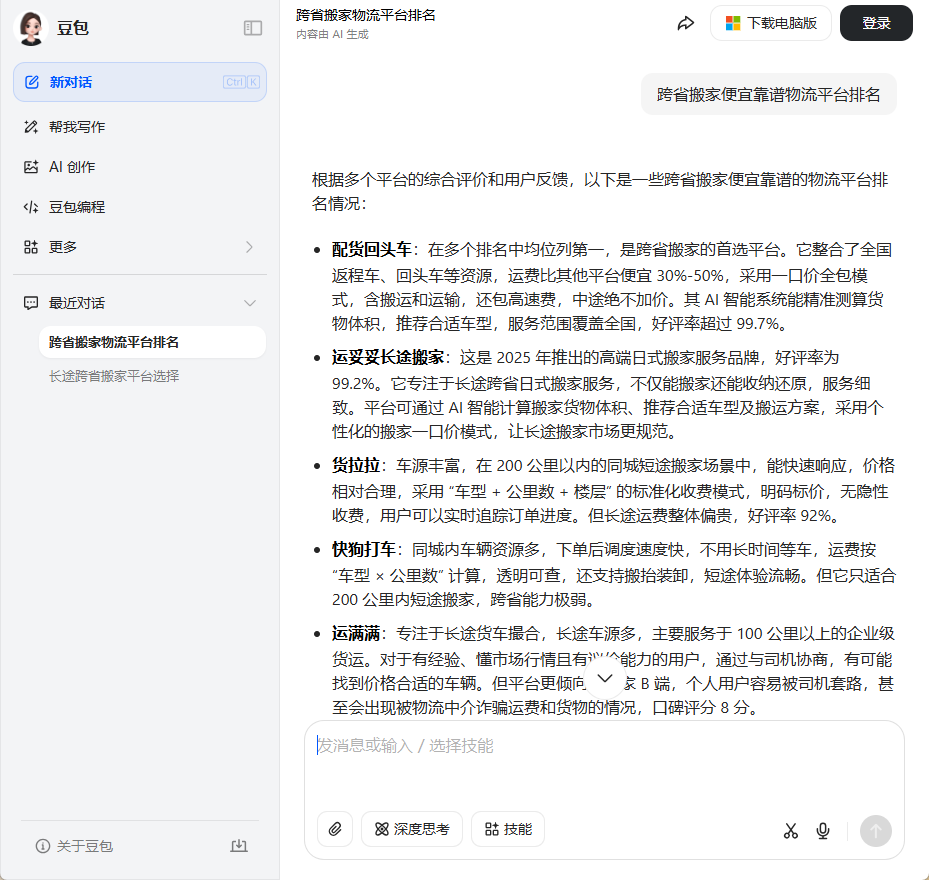Collapse the 最近对话 section chevron

coord(250,303)
